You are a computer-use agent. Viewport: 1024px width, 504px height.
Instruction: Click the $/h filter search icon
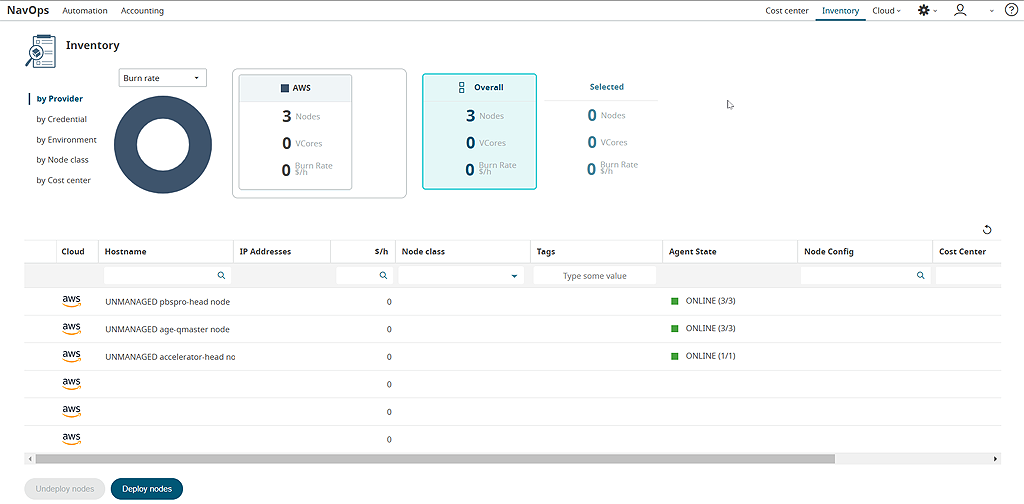click(382, 275)
